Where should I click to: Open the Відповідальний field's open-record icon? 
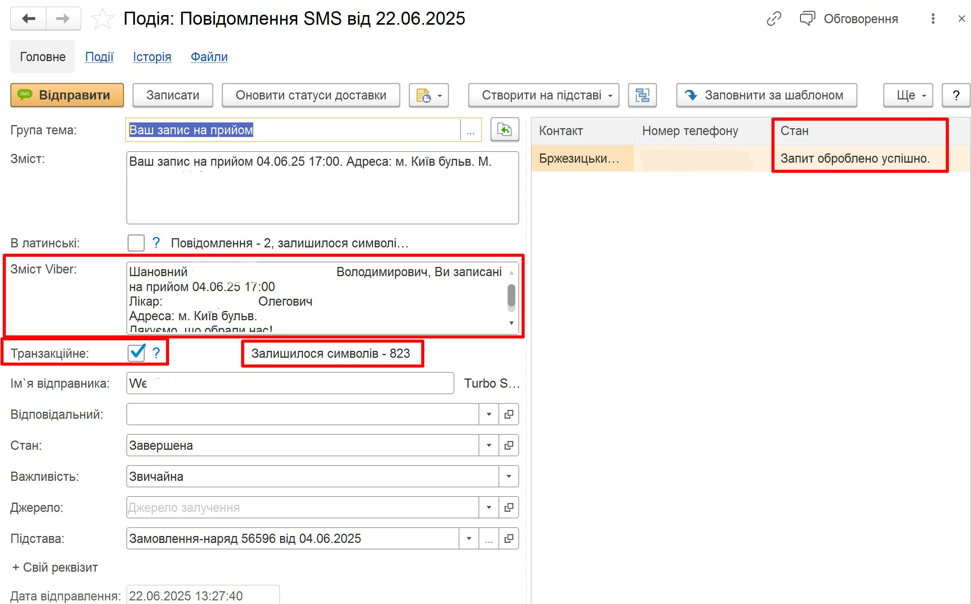click(x=509, y=415)
